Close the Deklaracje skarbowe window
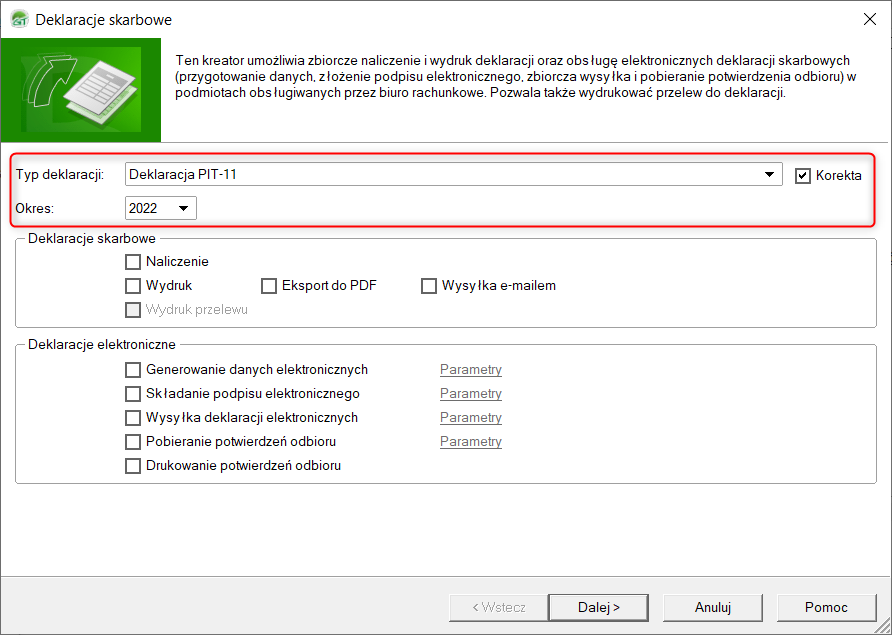 [869, 19]
